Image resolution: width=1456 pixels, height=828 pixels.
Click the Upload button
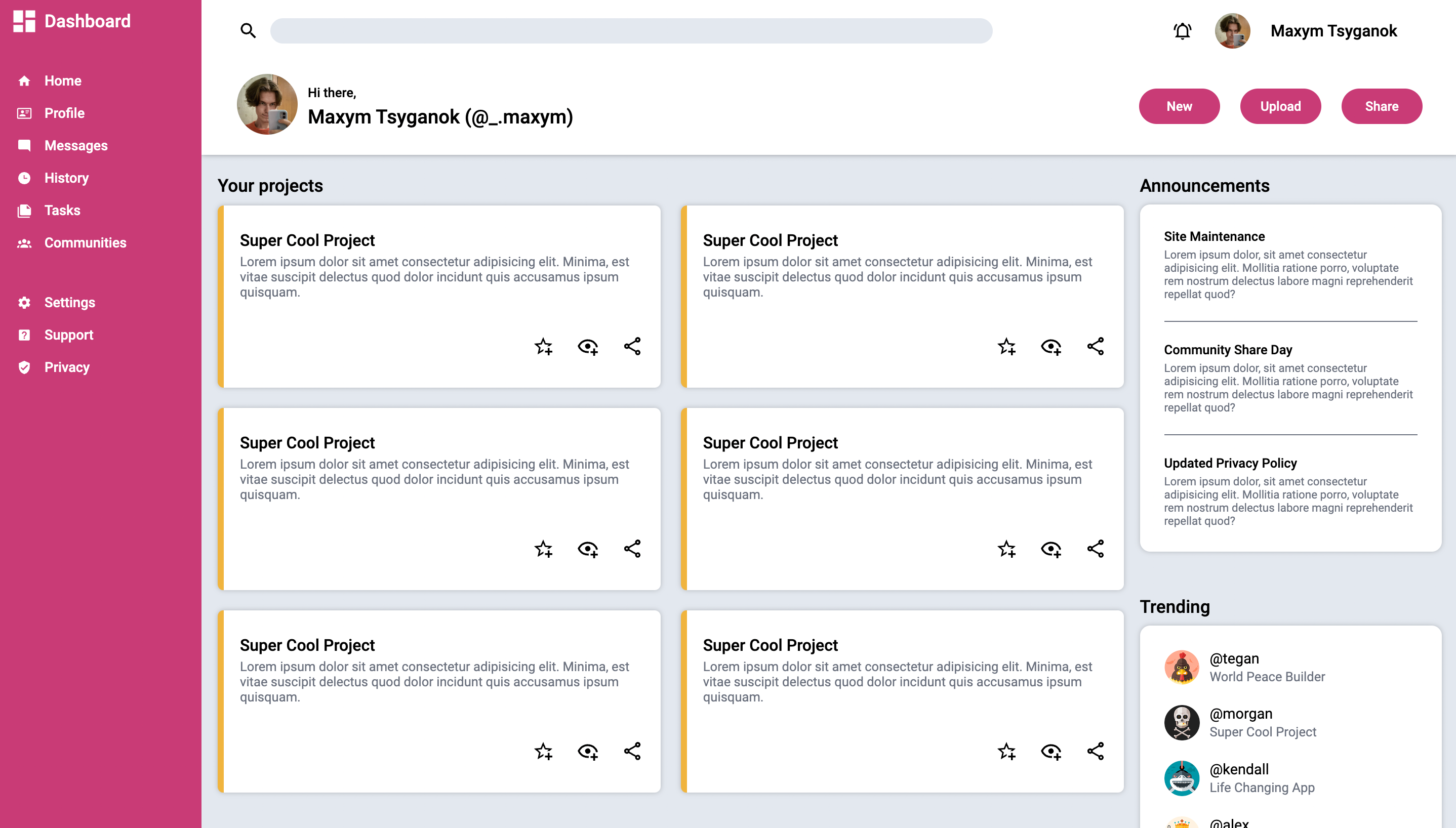point(1280,106)
